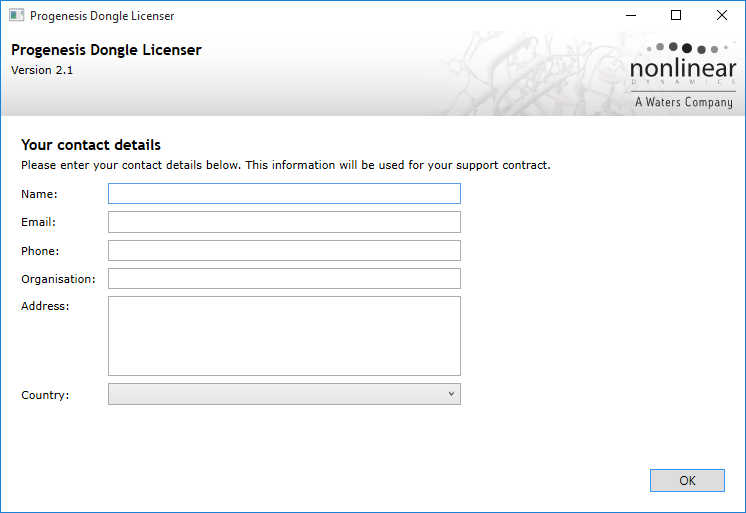Click the 'Progenesis Dongle Licenser' banner title

106,50
